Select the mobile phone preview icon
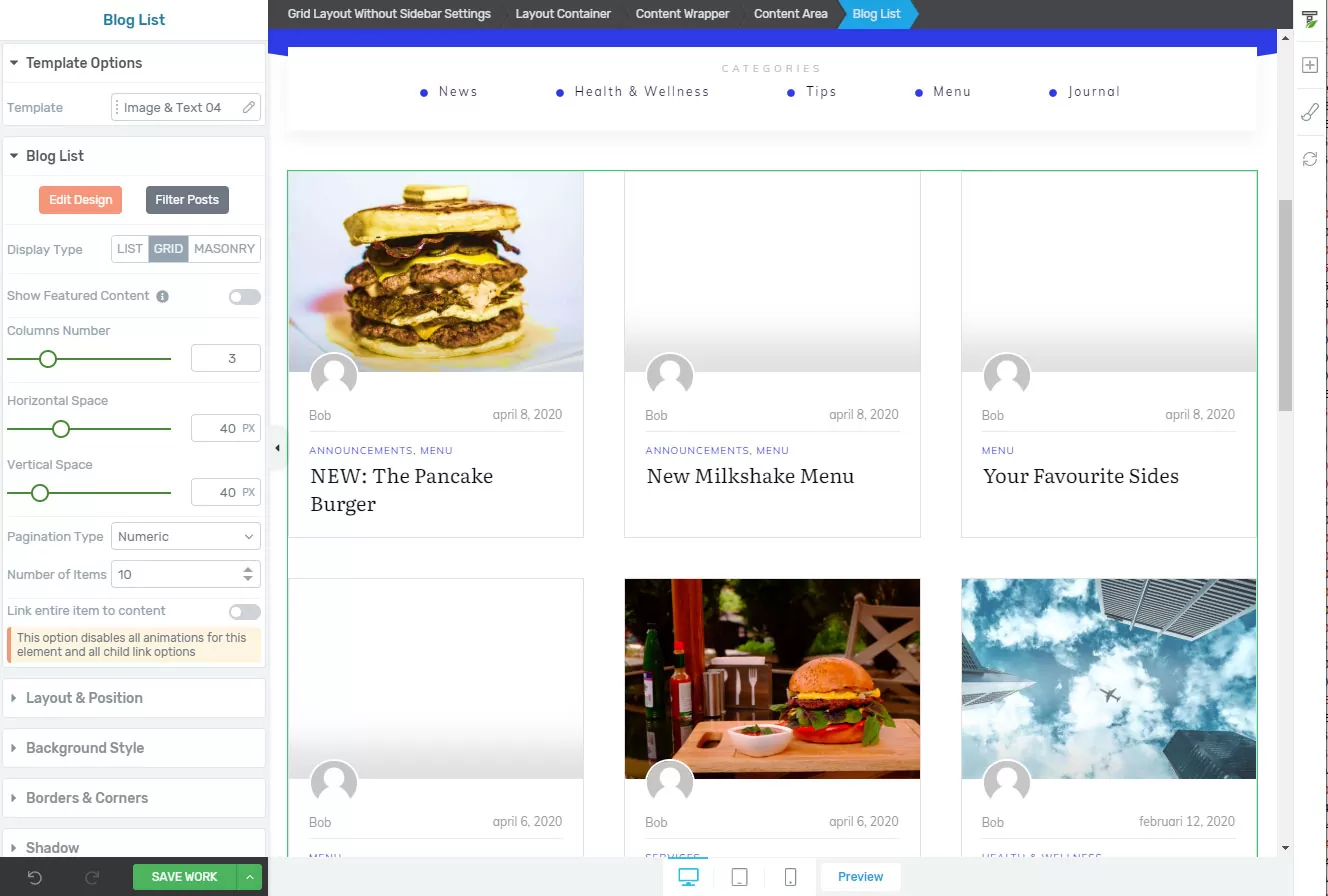Image resolution: width=1328 pixels, height=896 pixels. pyautogui.click(x=790, y=877)
